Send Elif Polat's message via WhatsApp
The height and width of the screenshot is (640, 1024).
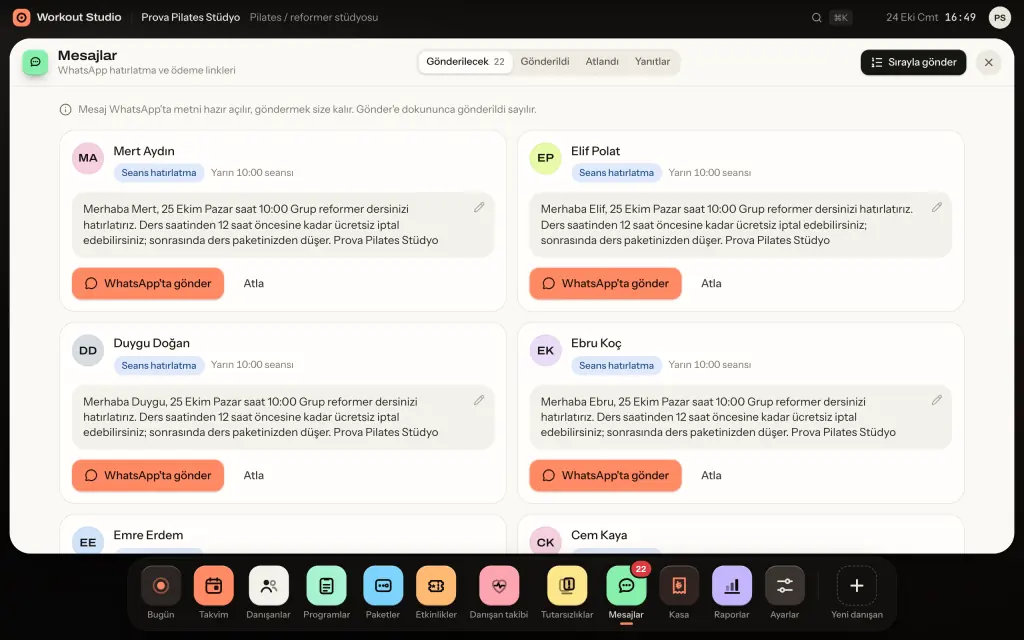(605, 283)
